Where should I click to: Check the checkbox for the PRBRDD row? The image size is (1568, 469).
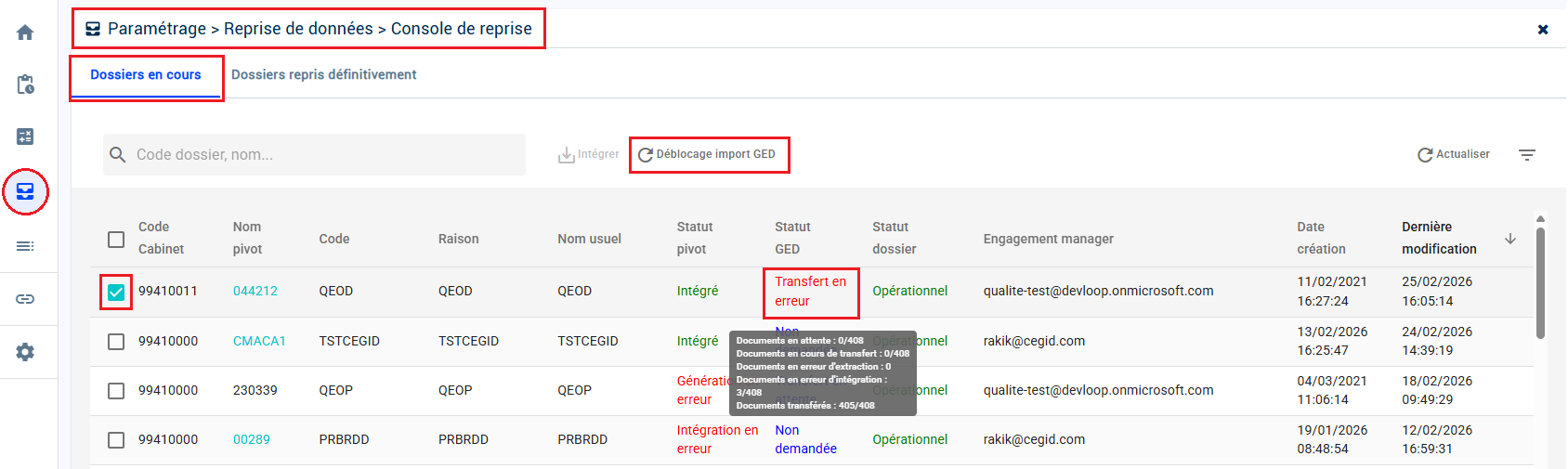[x=116, y=440]
